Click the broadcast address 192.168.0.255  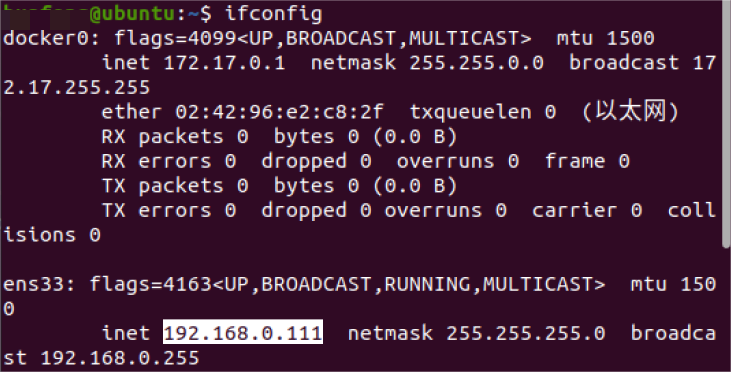[120, 358]
